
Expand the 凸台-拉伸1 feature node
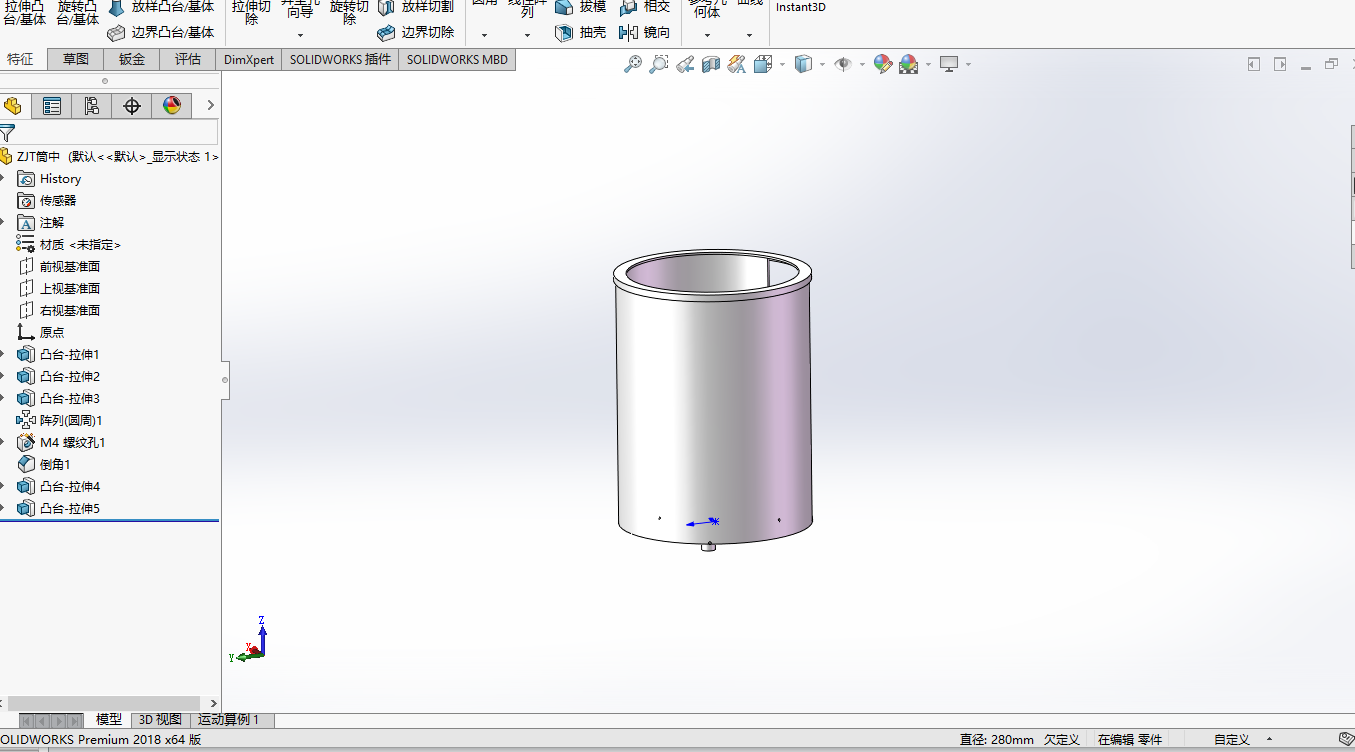coord(3,354)
